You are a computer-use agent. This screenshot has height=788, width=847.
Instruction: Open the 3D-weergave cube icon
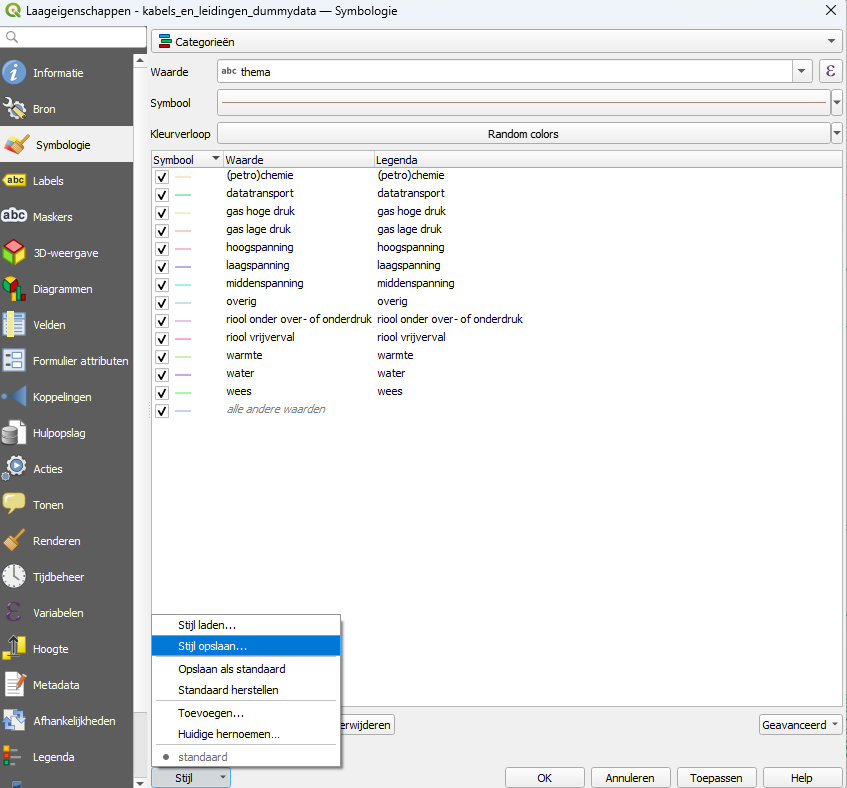14,252
